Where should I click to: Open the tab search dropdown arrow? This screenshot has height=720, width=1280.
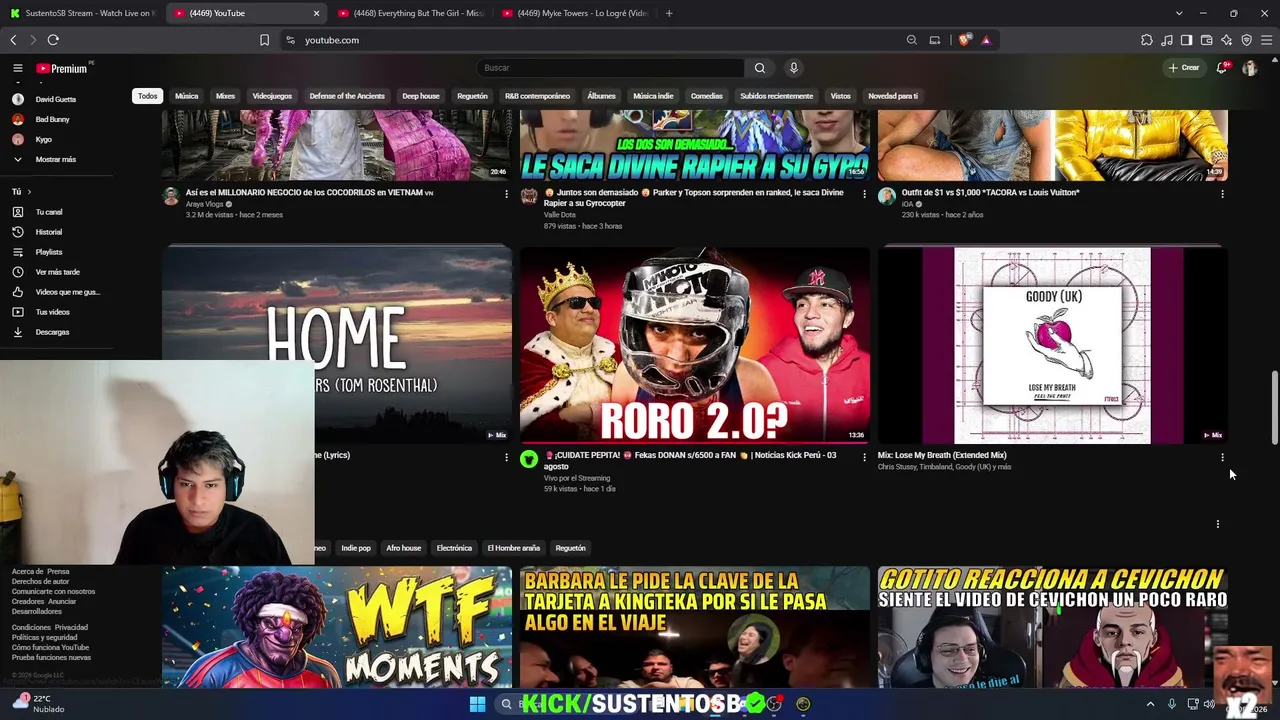click(x=1179, y=13)
